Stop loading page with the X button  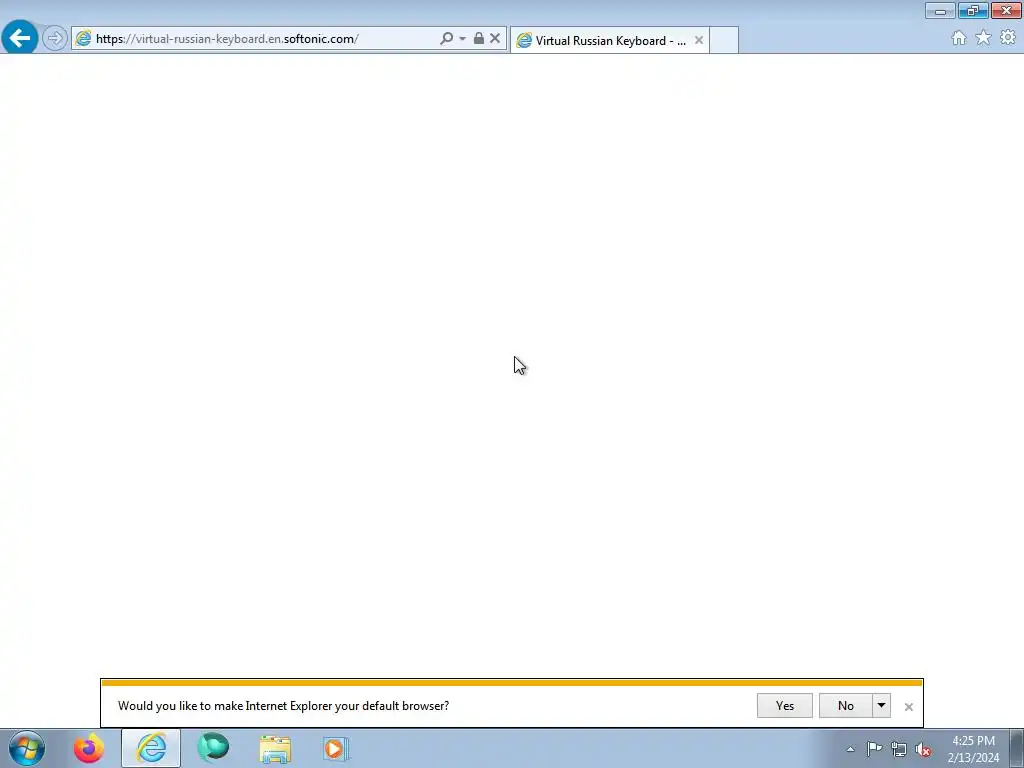(x=495, y=38)
